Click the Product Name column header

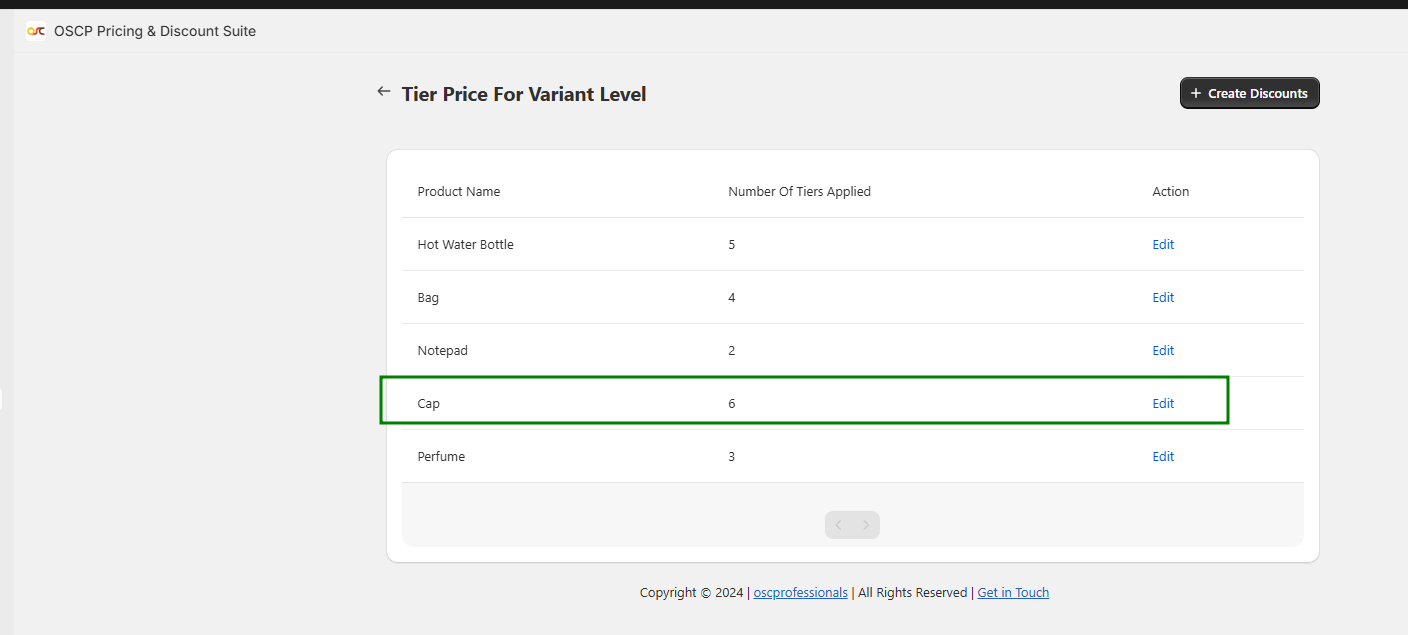pos(458,191)
